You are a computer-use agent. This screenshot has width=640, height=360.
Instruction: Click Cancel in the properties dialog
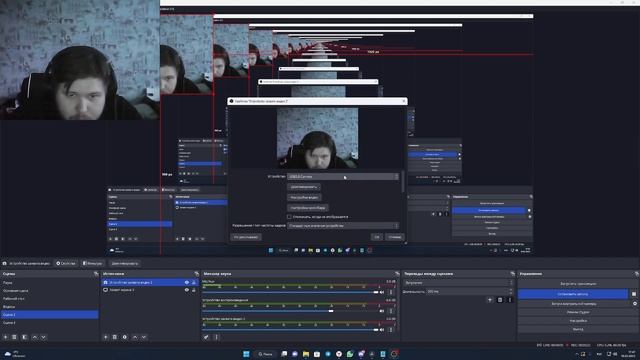click(394, 237)
